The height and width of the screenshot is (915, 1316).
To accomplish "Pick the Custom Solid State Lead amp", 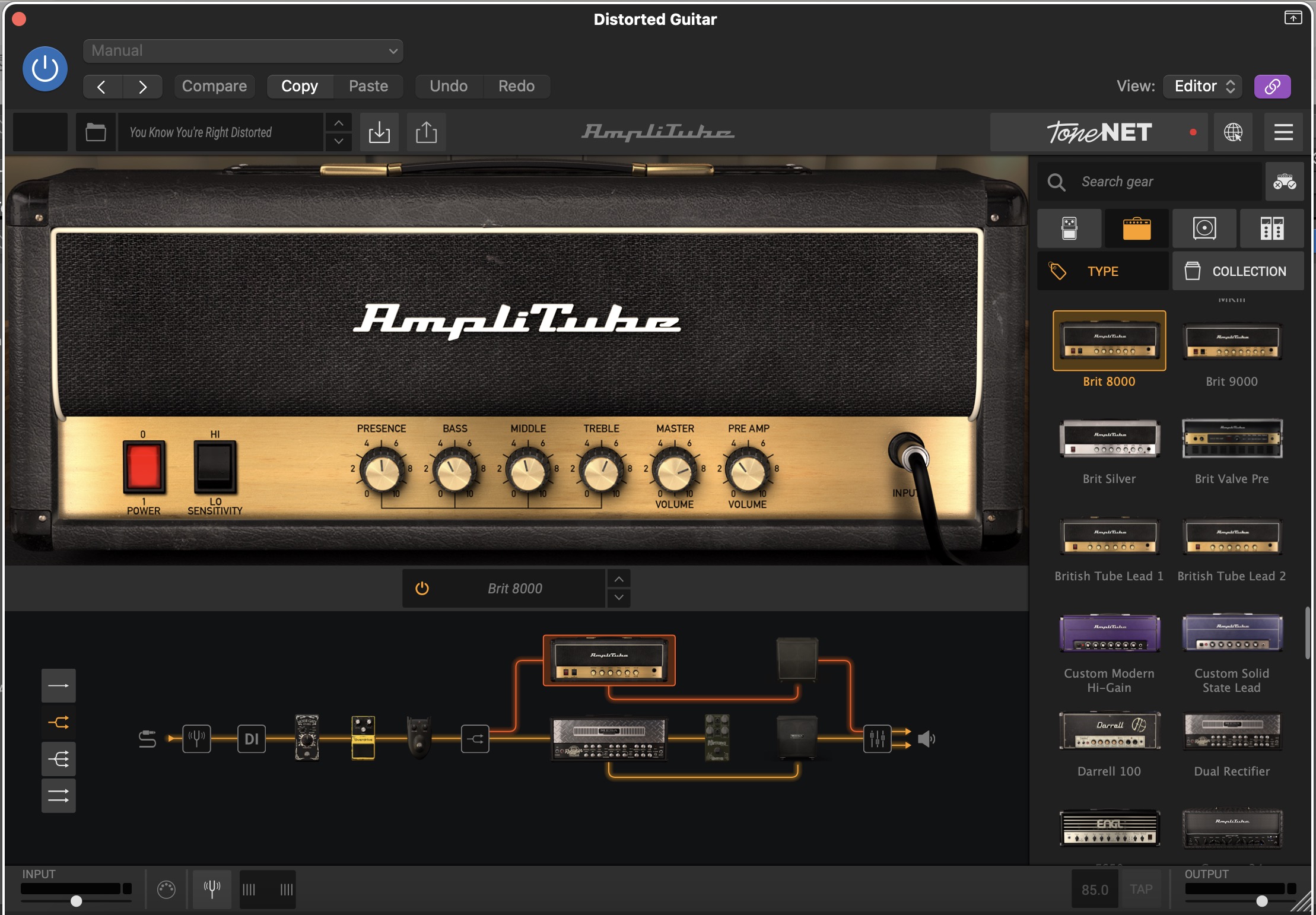I will coord(1232,633).
